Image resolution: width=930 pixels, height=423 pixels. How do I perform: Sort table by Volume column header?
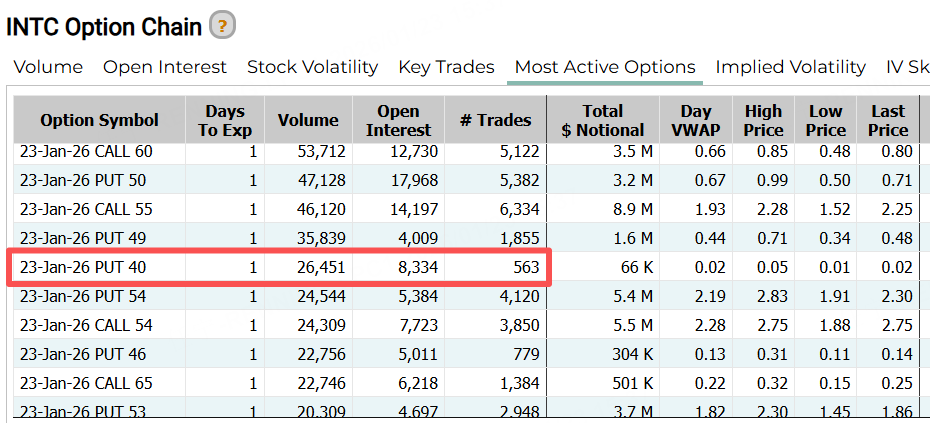point(308,120)
